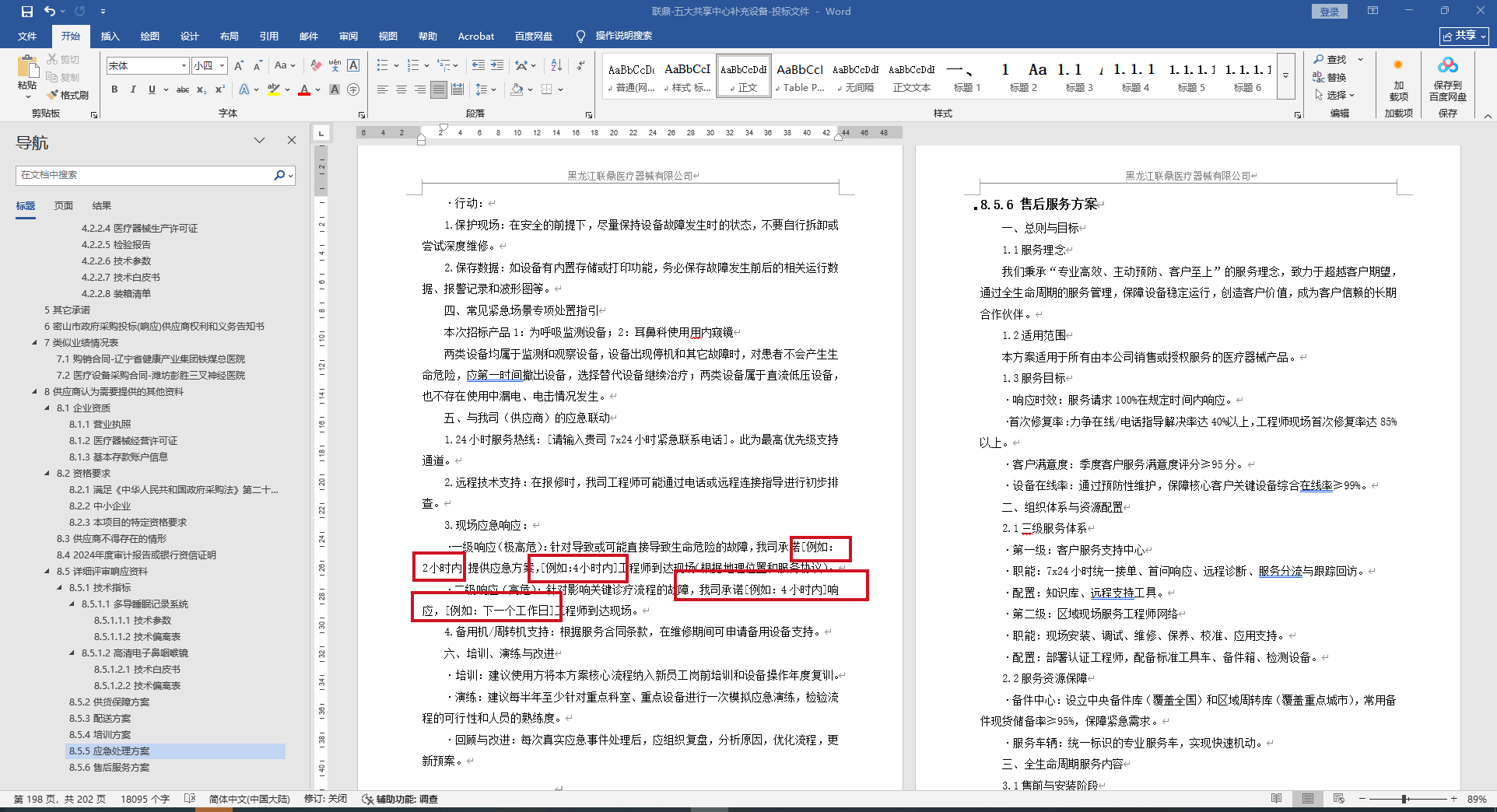Screen dimensions: 1497x812
Task: Click the search magnifier in navigation pane
Action: (x=279, y=175)
